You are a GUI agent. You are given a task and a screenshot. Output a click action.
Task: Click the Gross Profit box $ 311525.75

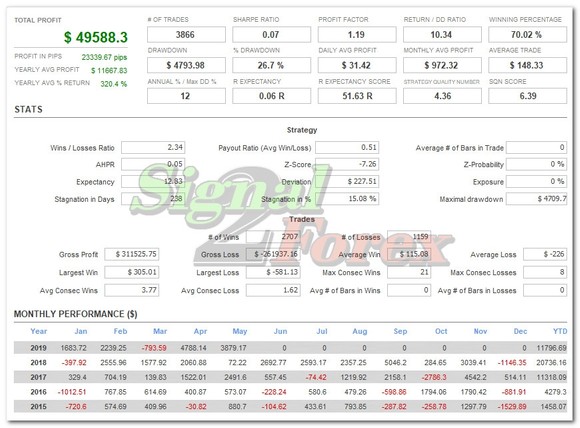coord(132,254)
